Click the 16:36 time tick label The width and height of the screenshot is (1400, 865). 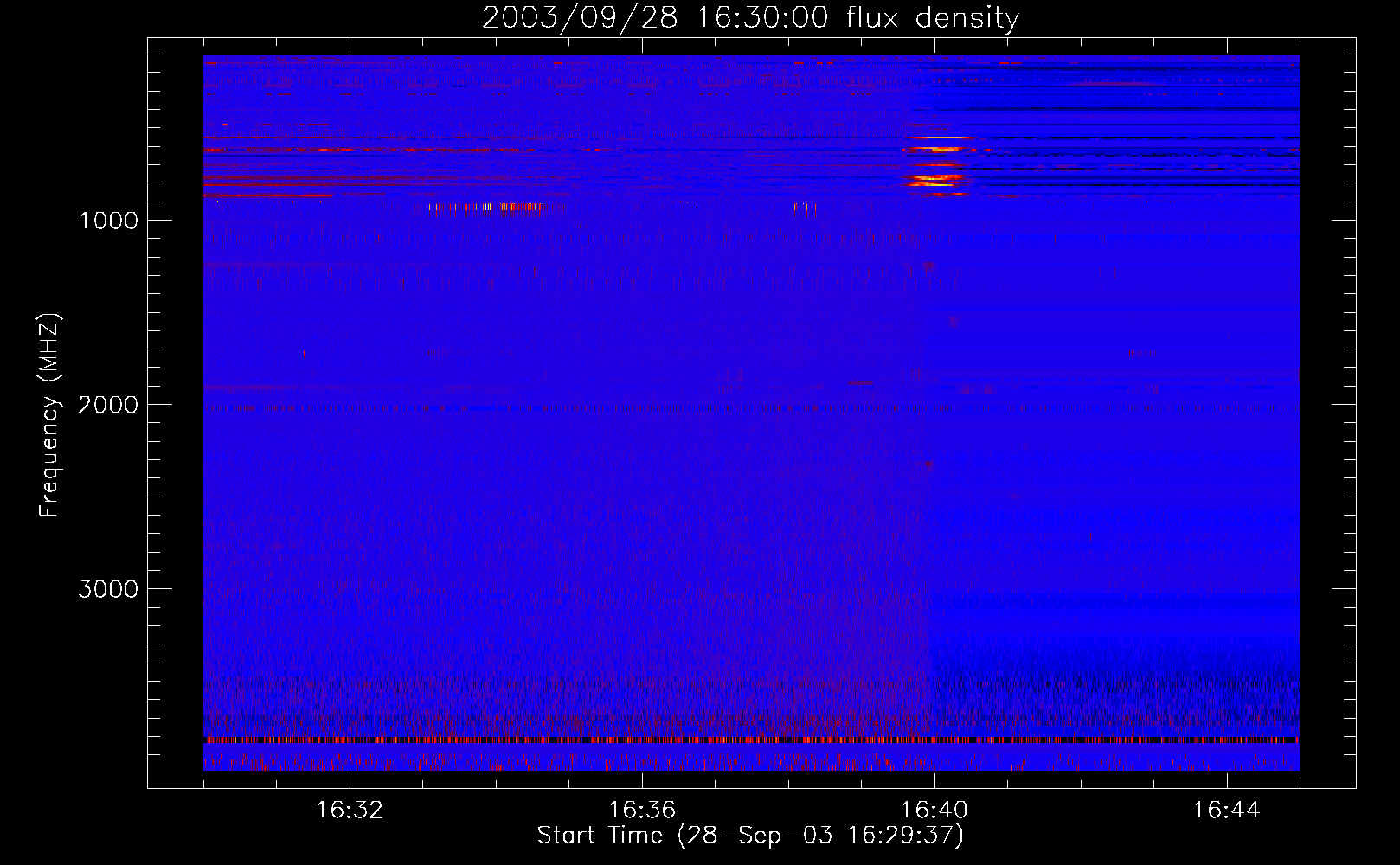pyautogui.click(x=642, y=811)
